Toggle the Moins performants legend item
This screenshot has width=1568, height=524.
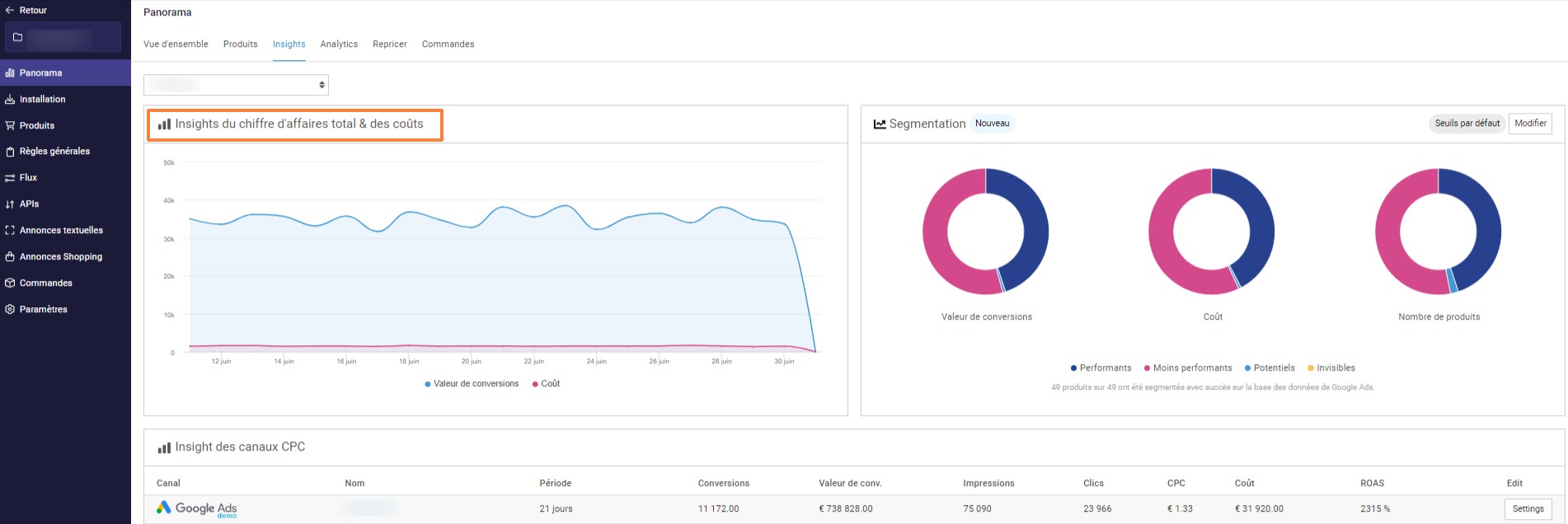tap(1188, 368)
